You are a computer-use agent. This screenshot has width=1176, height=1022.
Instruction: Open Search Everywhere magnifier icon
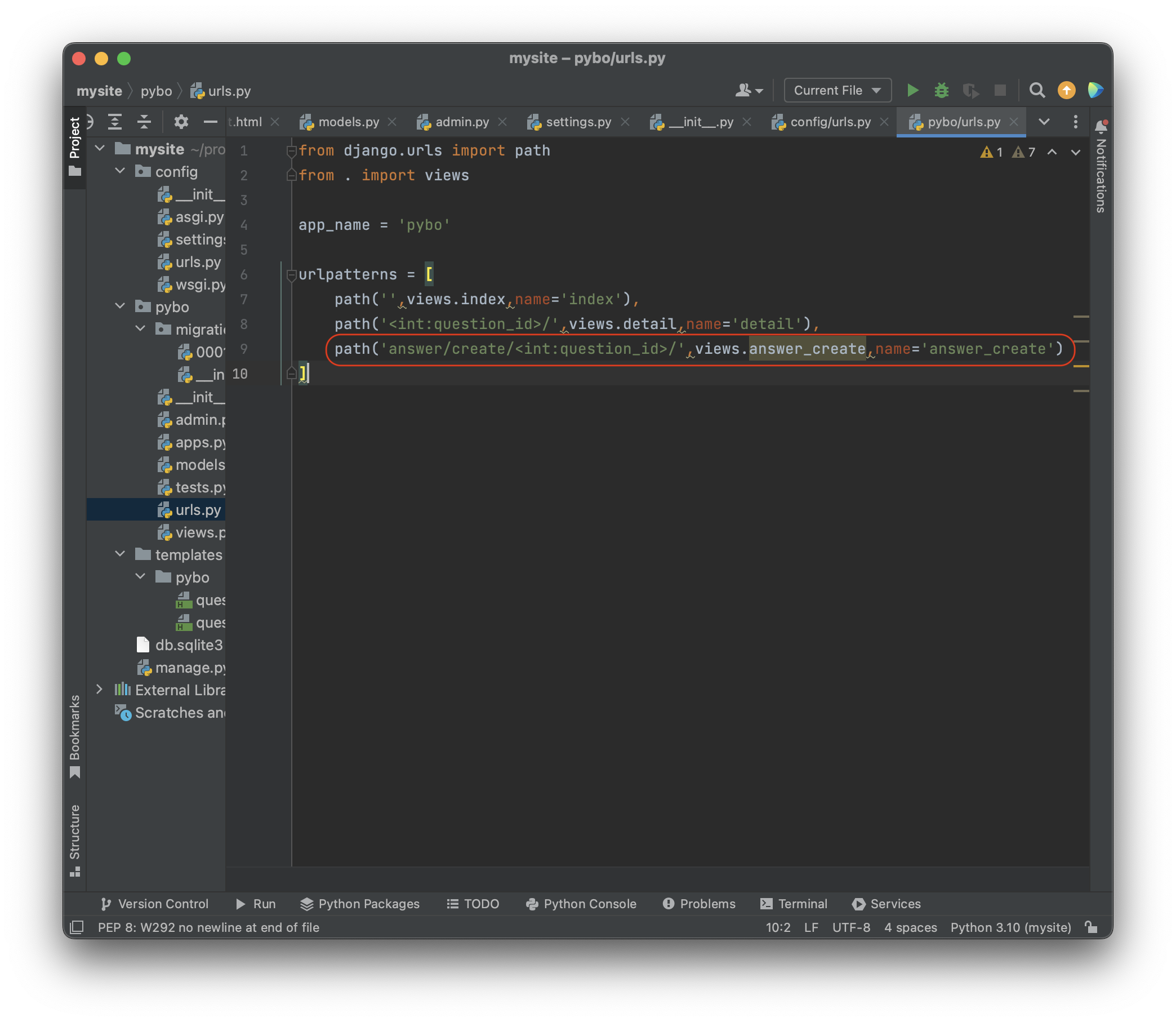(1037, 90)
